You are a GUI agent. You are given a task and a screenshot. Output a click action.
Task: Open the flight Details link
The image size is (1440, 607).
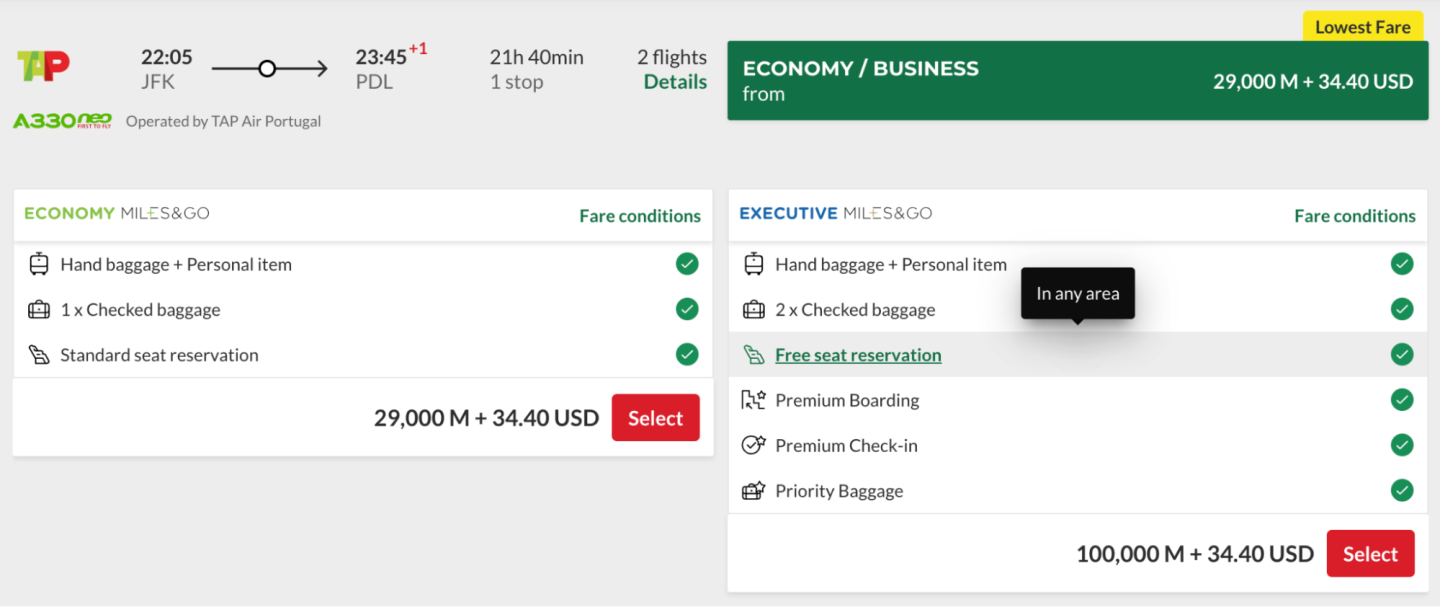(675, 82)
